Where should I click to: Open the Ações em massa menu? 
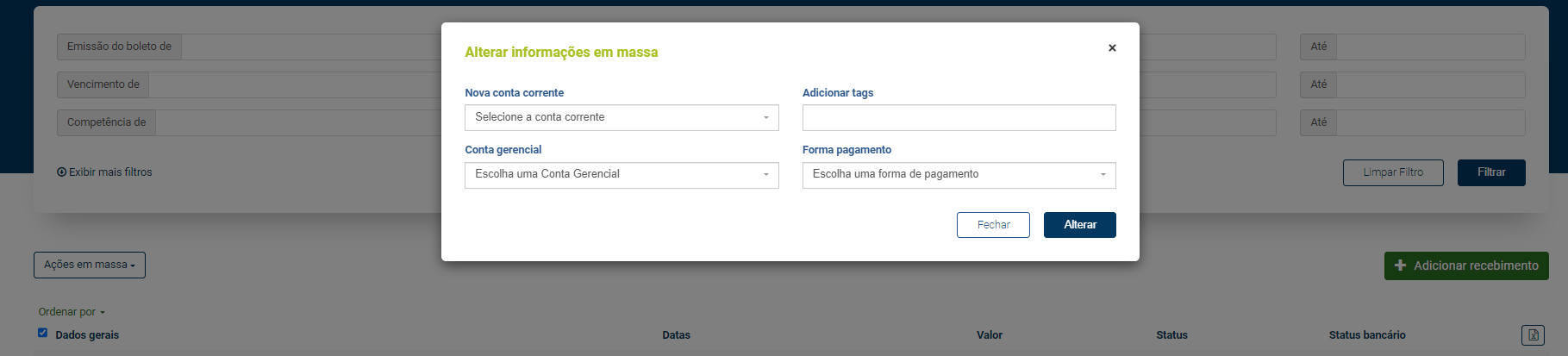tap(90, 265)
